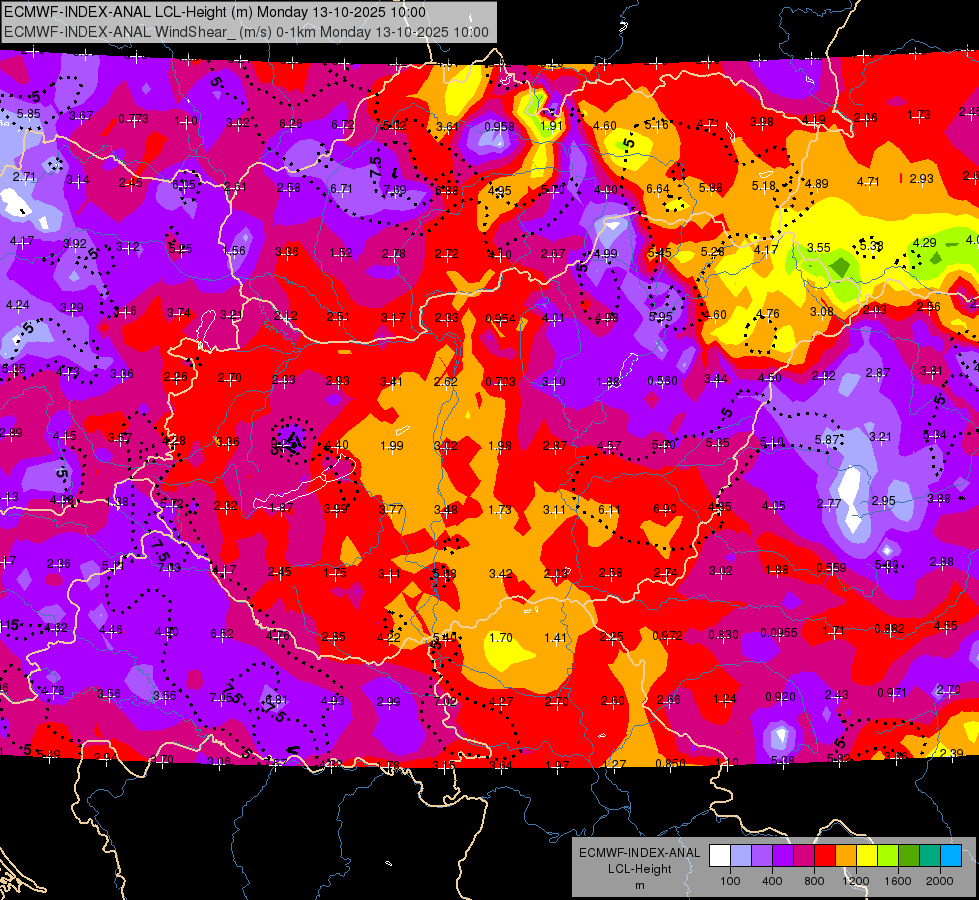Click the legend heading 'ECMWF-INDEX-ANAL'
Image resolution: width=979 pixels, height=900 pixels.
pyautogui.click(x=639, y=853)
